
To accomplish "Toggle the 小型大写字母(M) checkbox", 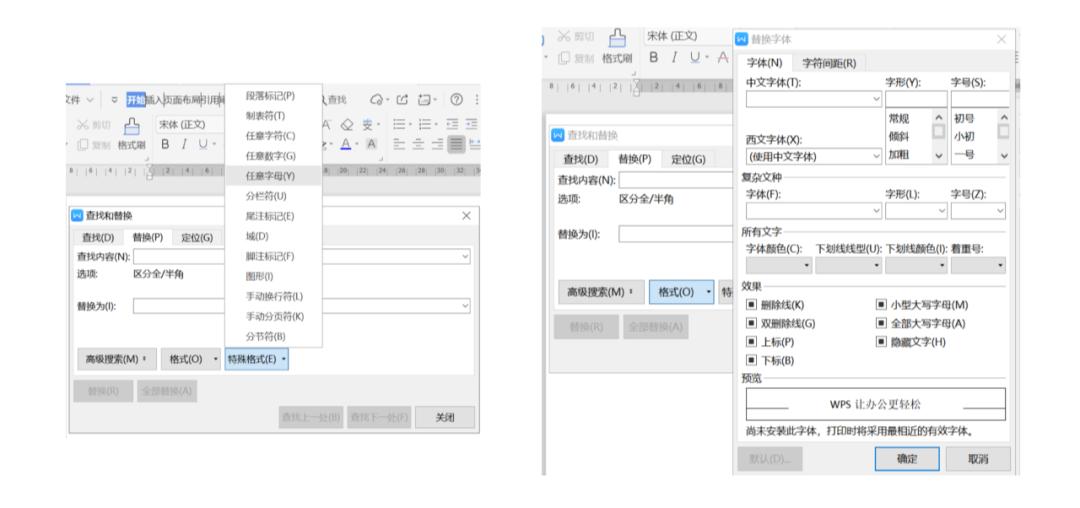I will tap(881, 304).
